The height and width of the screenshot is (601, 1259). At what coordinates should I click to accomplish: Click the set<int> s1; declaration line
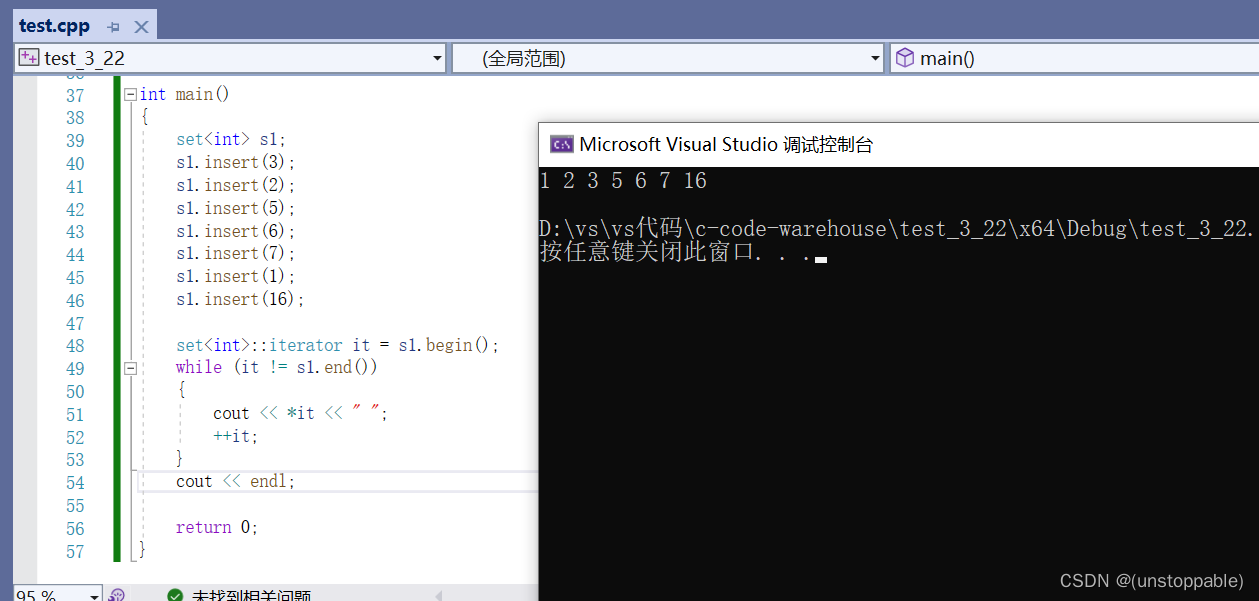click(231, 140)
